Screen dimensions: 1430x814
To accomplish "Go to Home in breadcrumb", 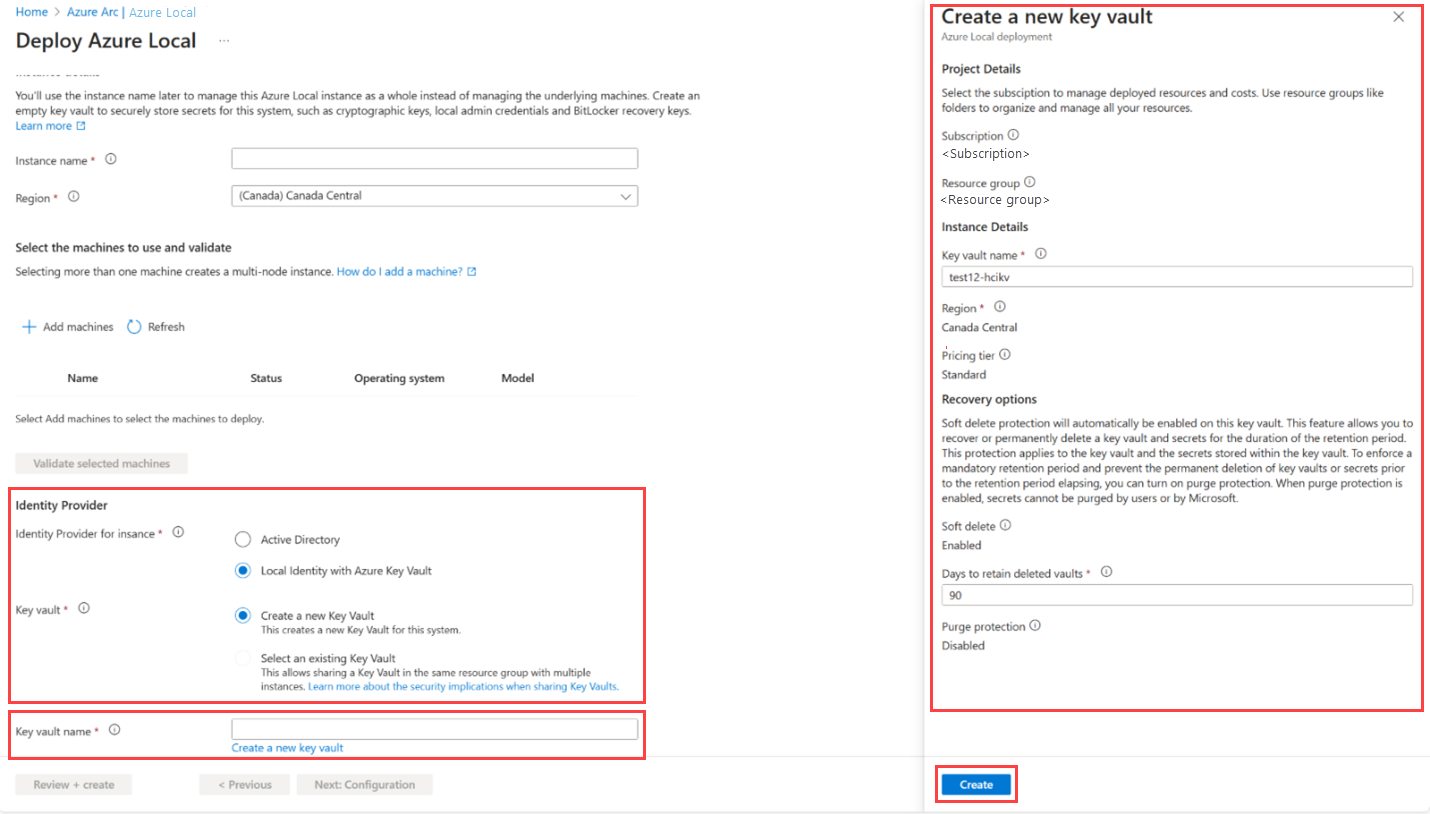I will pyautogui.click(x=32, y=12).
